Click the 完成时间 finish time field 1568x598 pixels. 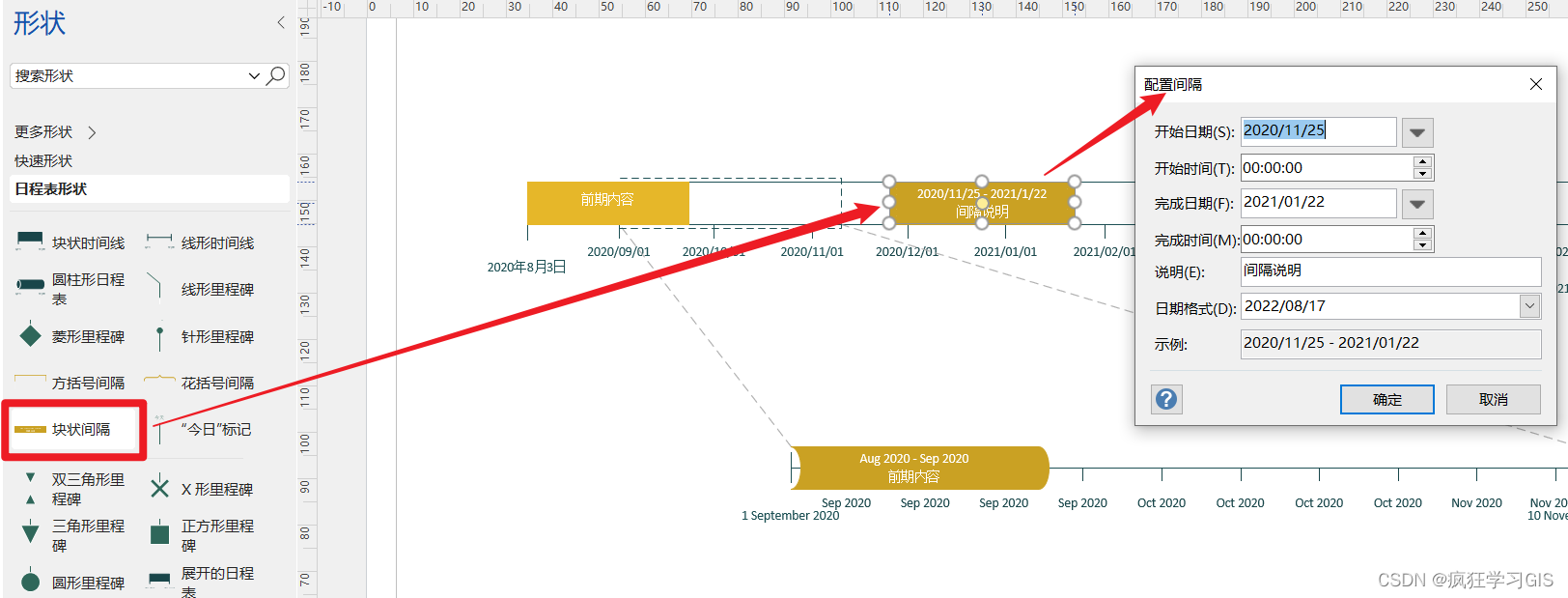point(1327,240)
